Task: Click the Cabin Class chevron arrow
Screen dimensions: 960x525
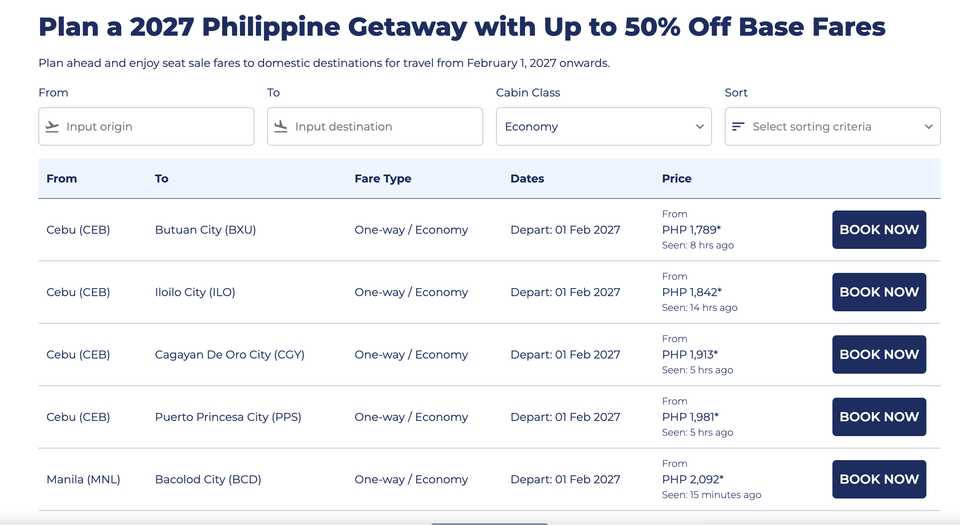Action: pyautogui.click(x=699, y=127)
